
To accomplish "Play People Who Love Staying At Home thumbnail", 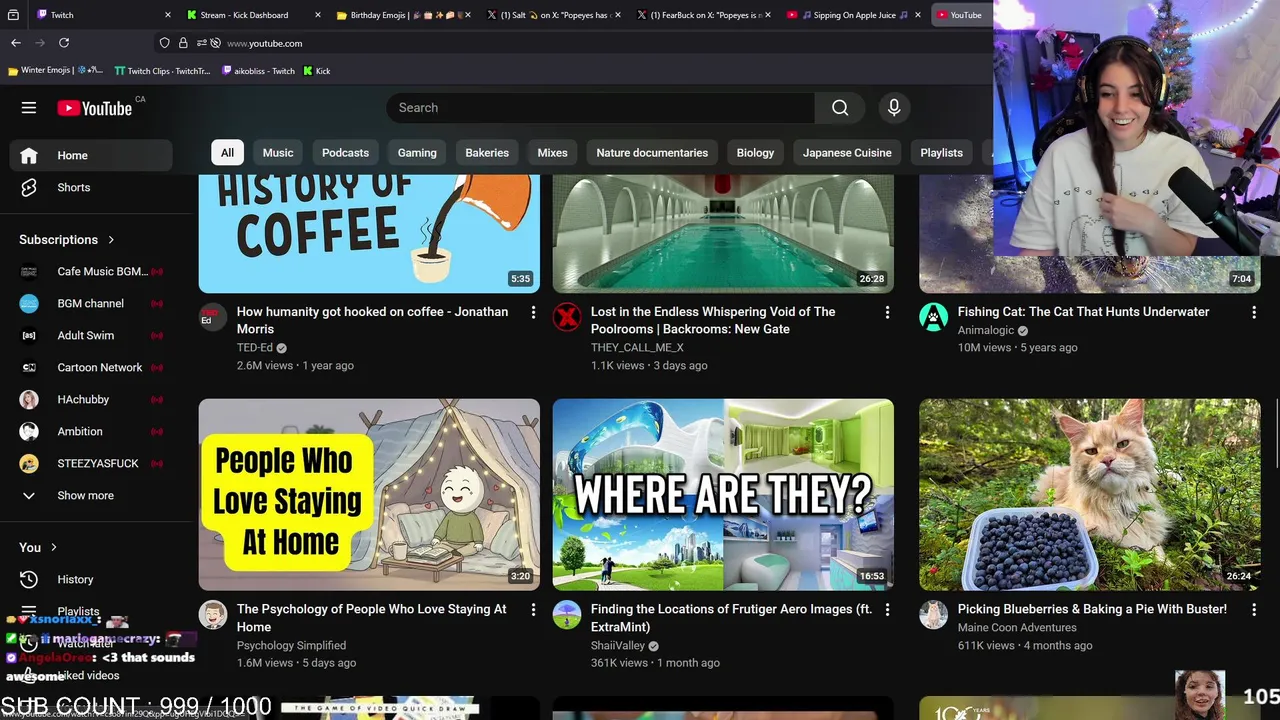I will click(x=369, y=495).
